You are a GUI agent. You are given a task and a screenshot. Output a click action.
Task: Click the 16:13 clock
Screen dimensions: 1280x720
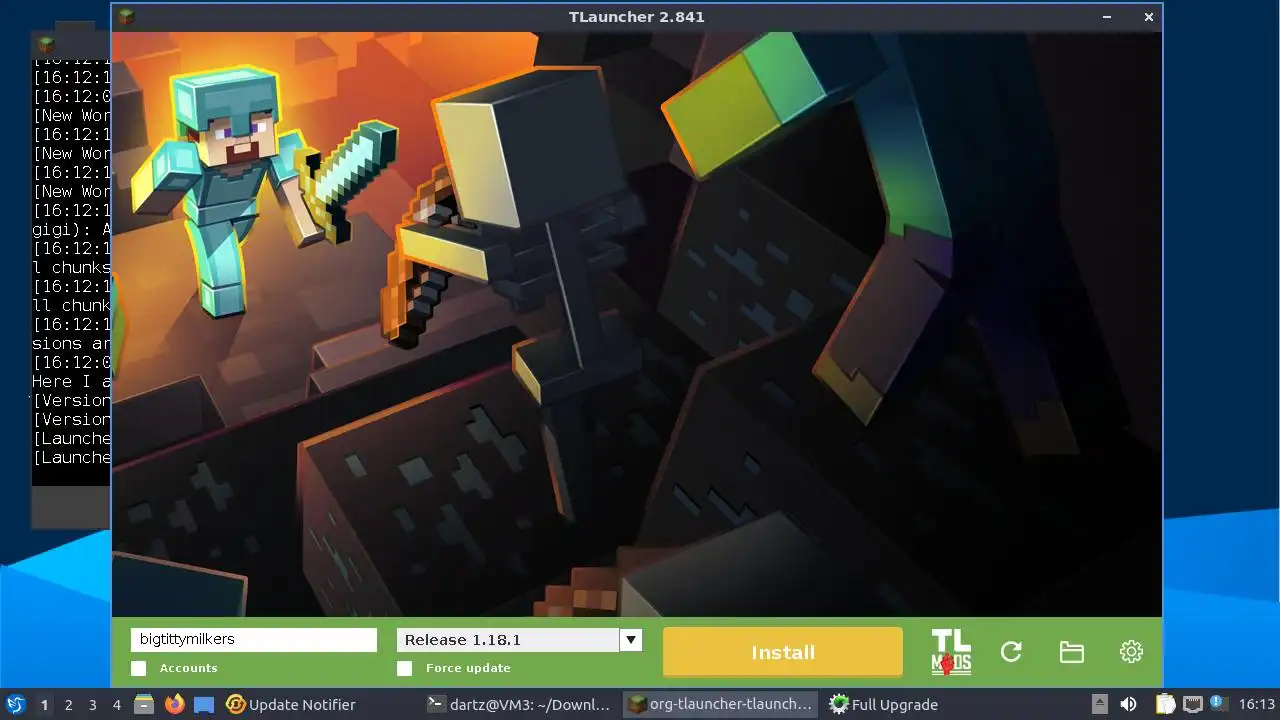point(1257,704)
